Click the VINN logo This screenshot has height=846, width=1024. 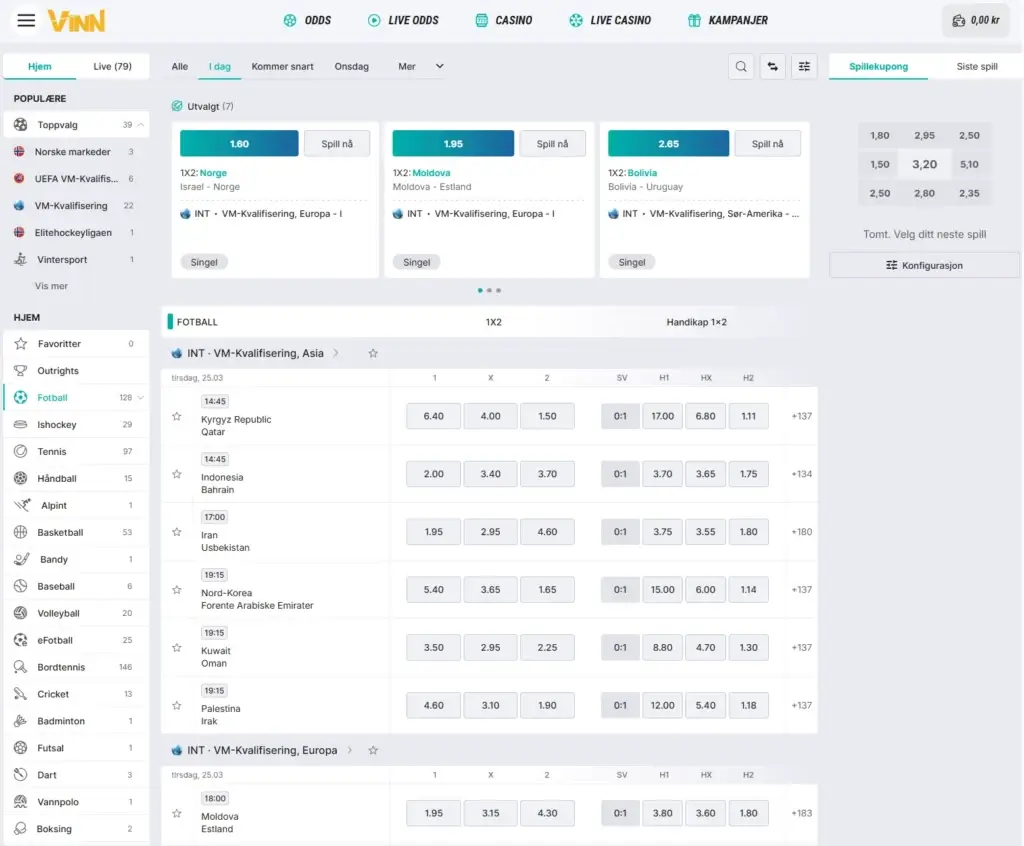[76, 21]
